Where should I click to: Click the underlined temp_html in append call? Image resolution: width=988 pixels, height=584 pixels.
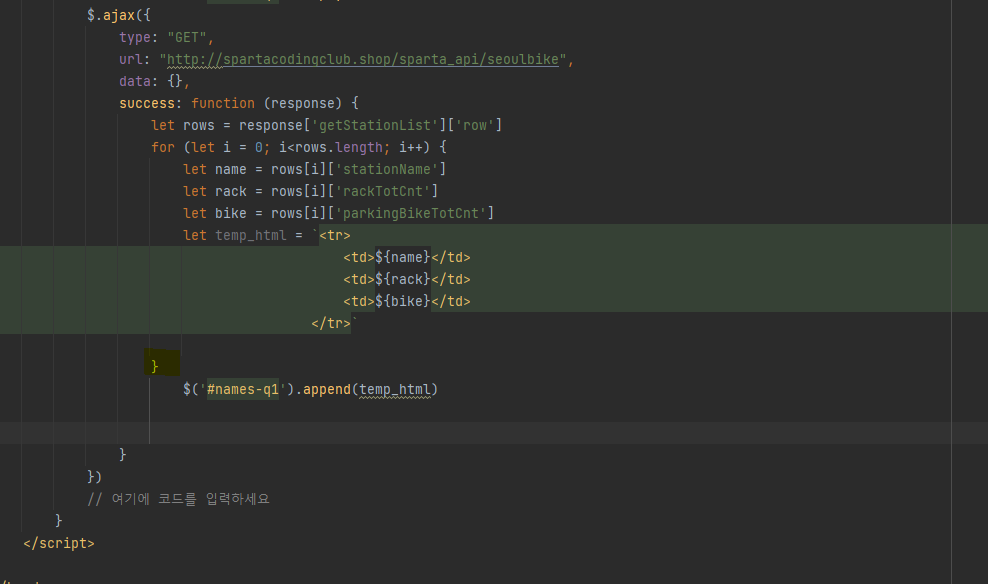pyautogui.click(x=394, y=389)
